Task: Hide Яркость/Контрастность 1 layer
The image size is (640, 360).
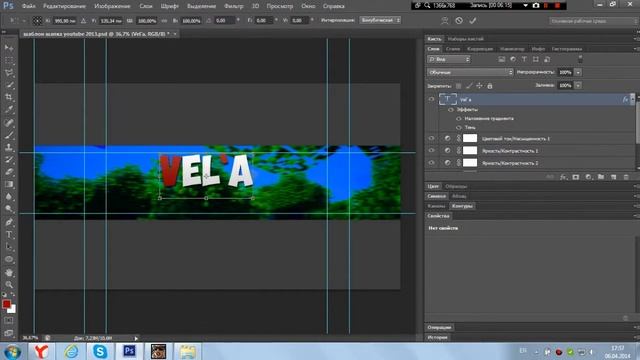Action: click(x=431, y=151)
